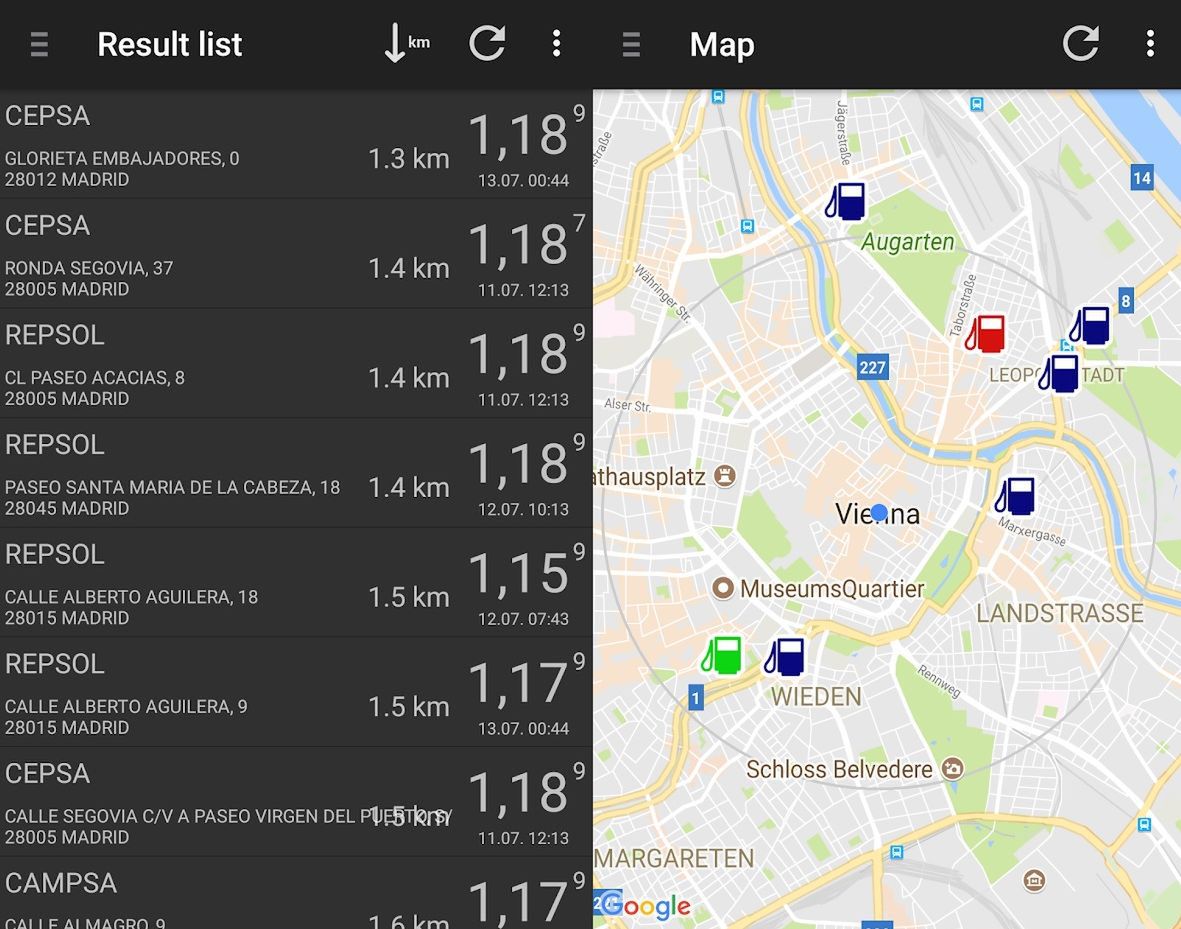
Task: Open REPSOL Calle Alberto Aguilera 18
Action: coord(296,583)
